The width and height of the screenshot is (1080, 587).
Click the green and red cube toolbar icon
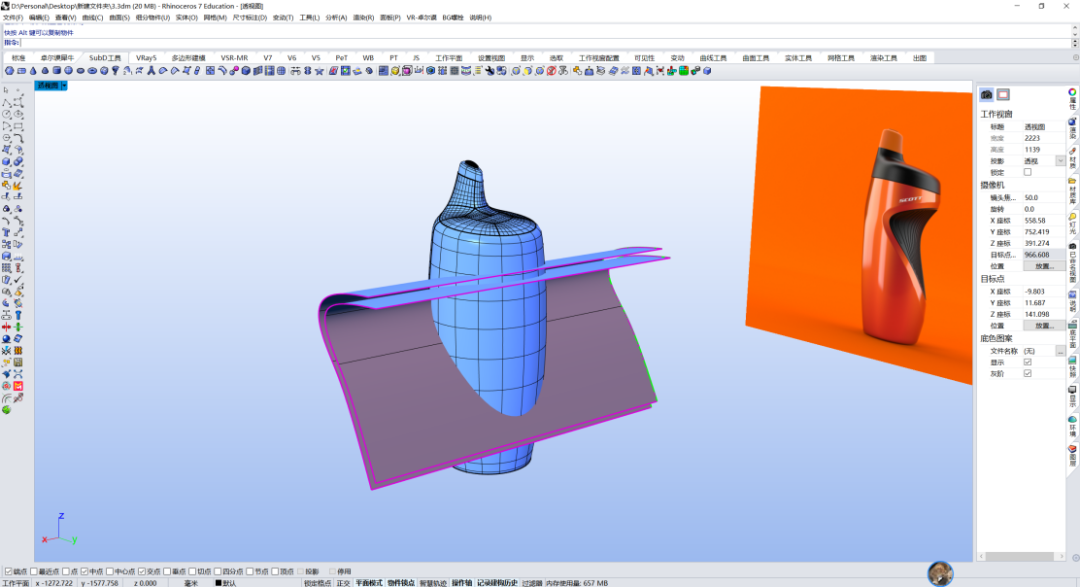click(x=684, y=71)
